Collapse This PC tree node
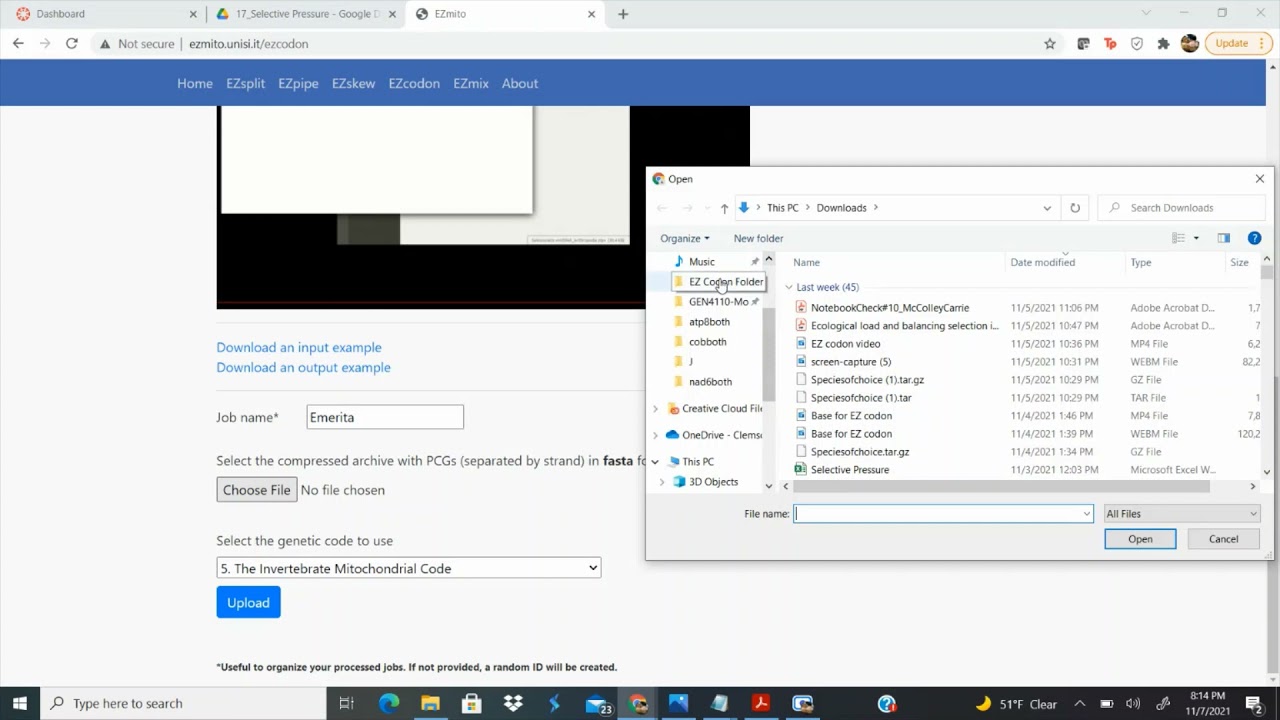Viewport: 1280px width, 720px height. pos(656,462)
